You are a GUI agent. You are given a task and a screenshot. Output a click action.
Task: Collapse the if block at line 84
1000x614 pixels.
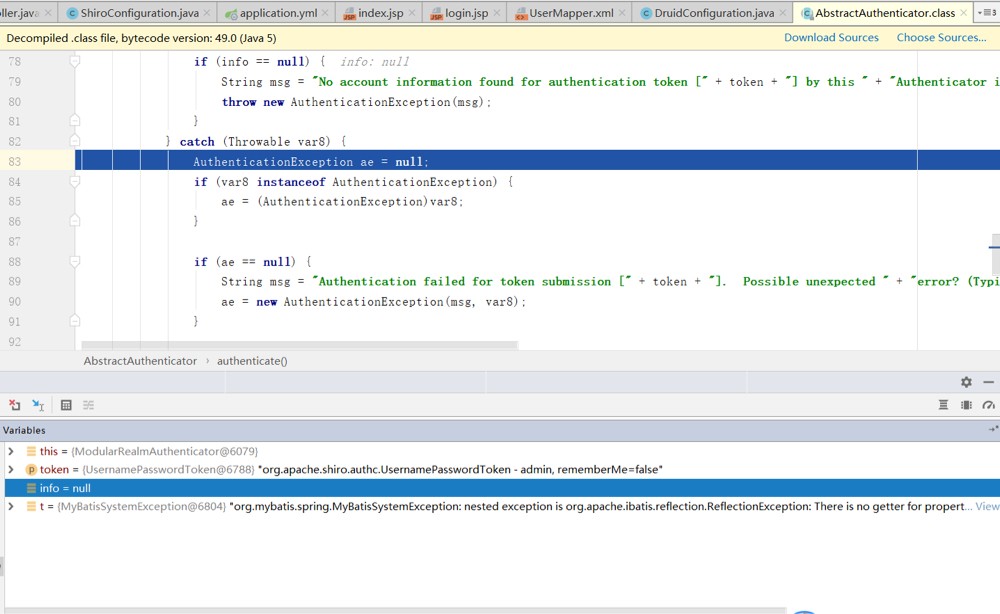75,182
